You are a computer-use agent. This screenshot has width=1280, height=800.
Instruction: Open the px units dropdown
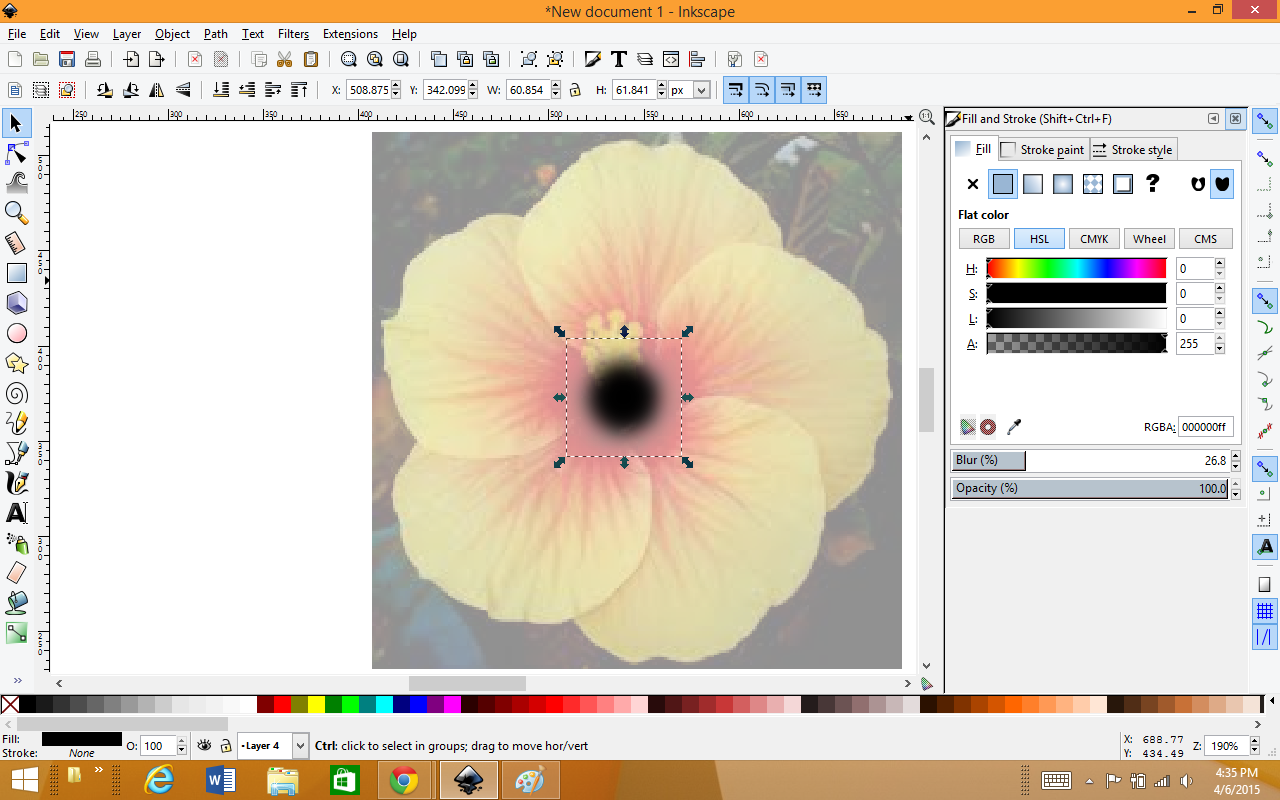(x=701, y=90)
